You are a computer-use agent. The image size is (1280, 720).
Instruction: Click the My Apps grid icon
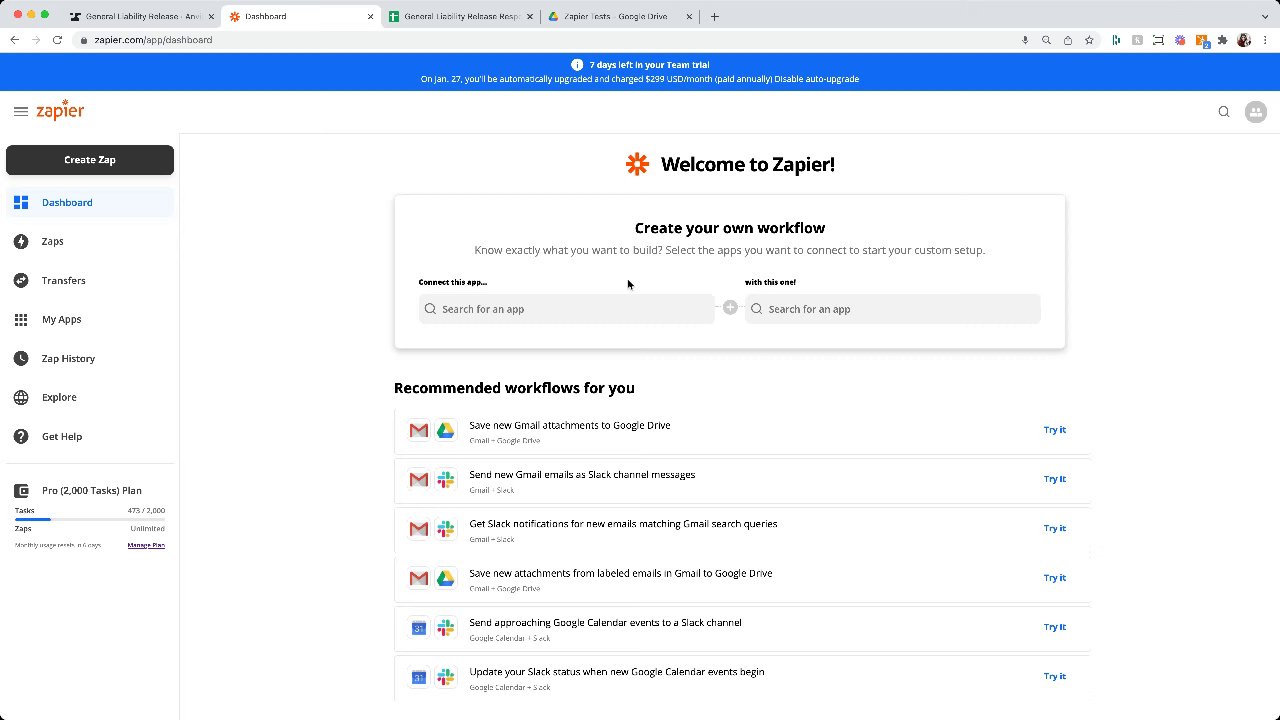[x=21, y=319]
